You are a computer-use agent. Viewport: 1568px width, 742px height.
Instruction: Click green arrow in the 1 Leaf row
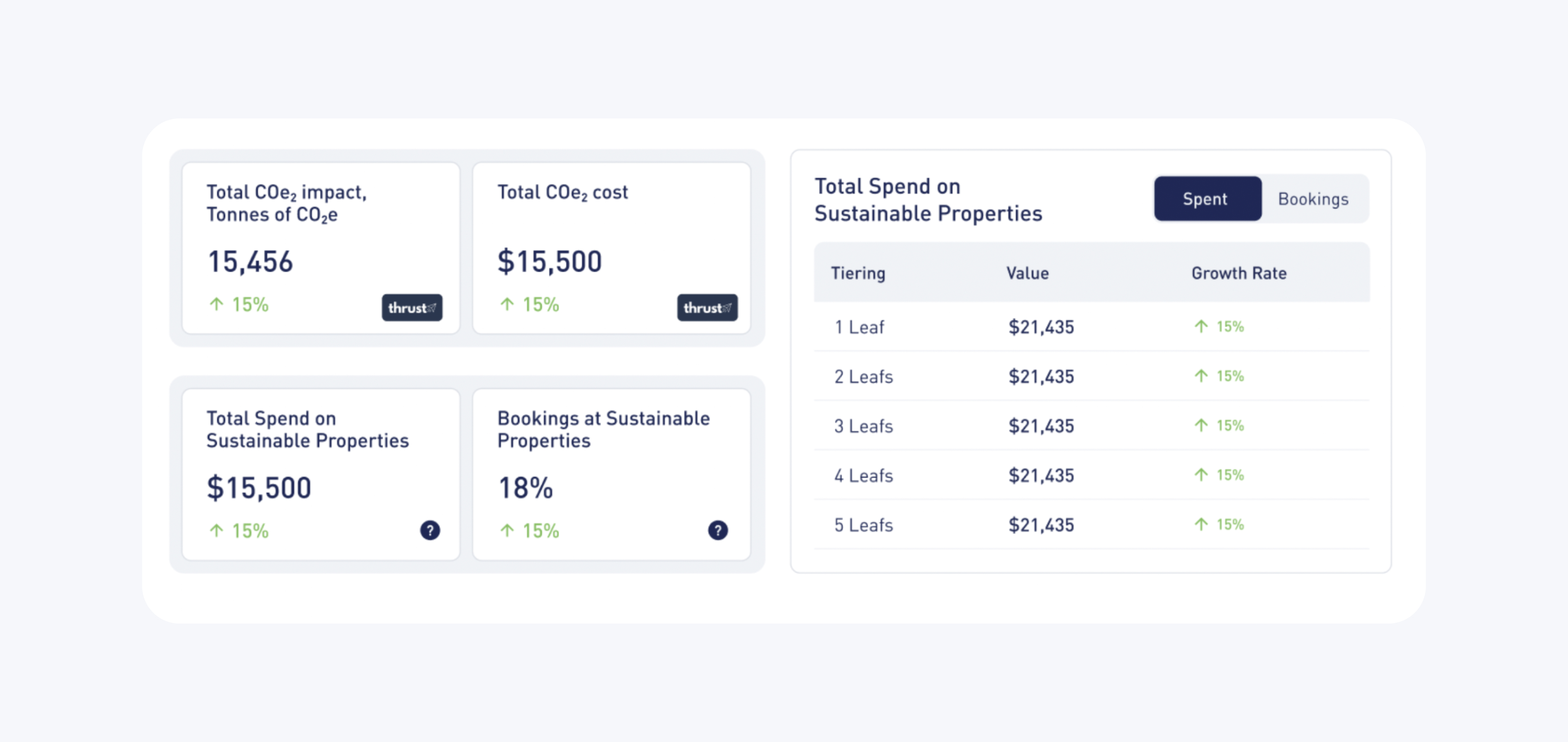[1200, 326]
